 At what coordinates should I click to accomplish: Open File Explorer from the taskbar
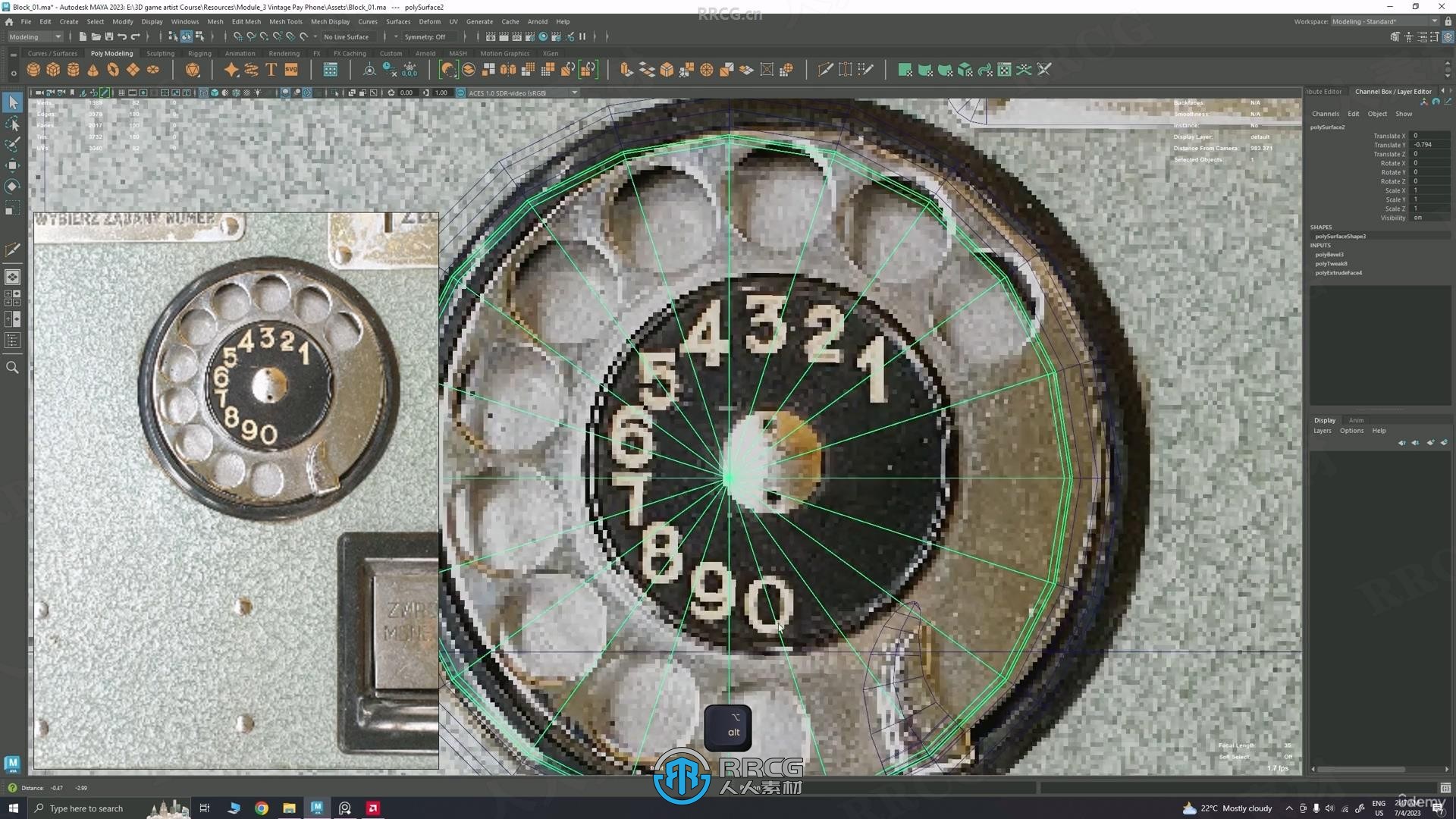coord(289,808)
